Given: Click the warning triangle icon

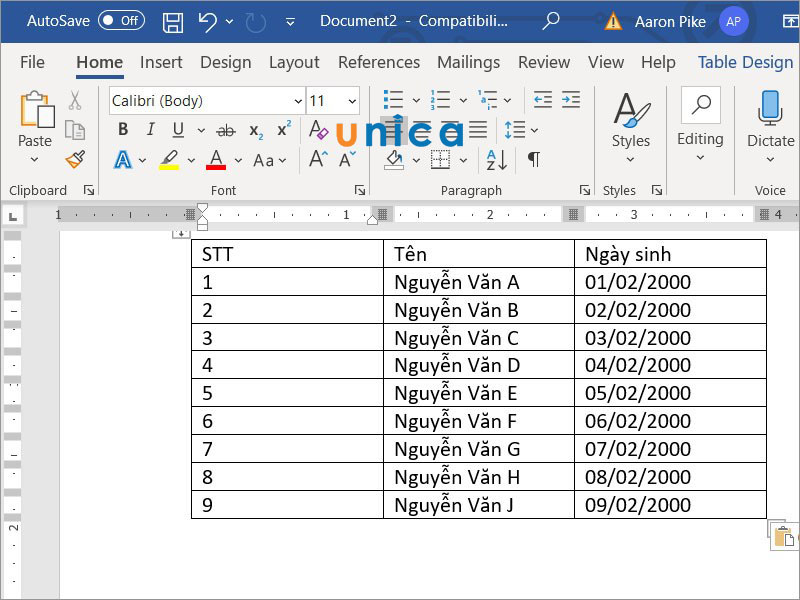Looking at the screenshot, I should click(x=613, y=21).
